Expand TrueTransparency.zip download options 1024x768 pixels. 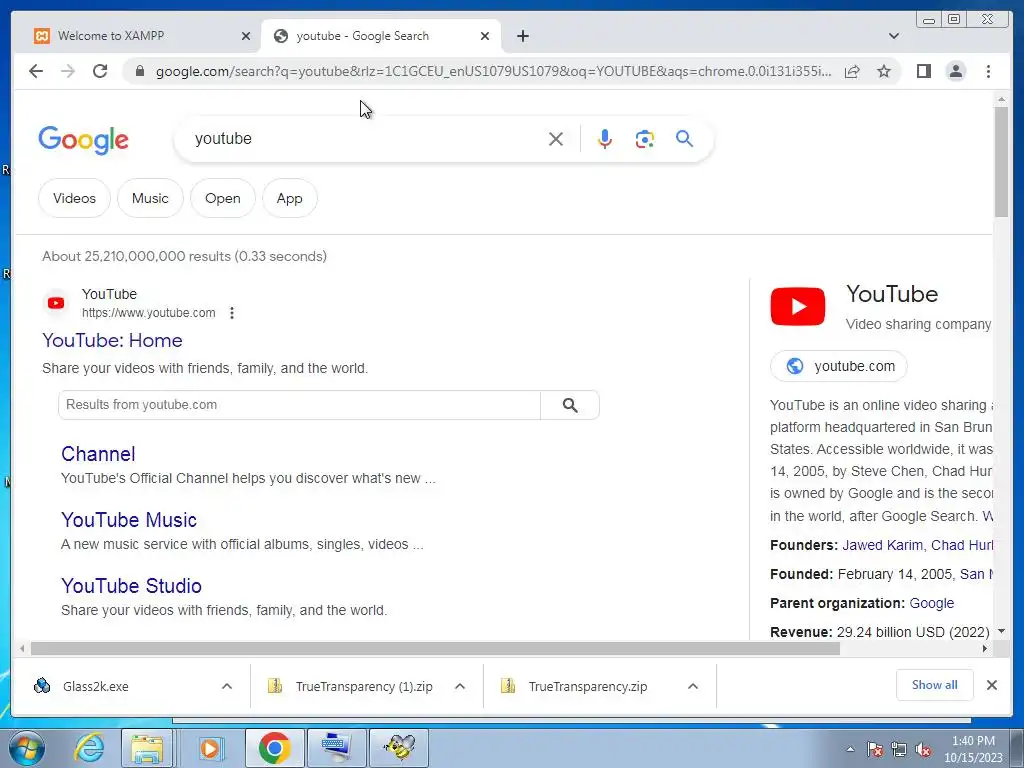click(693, 686)
